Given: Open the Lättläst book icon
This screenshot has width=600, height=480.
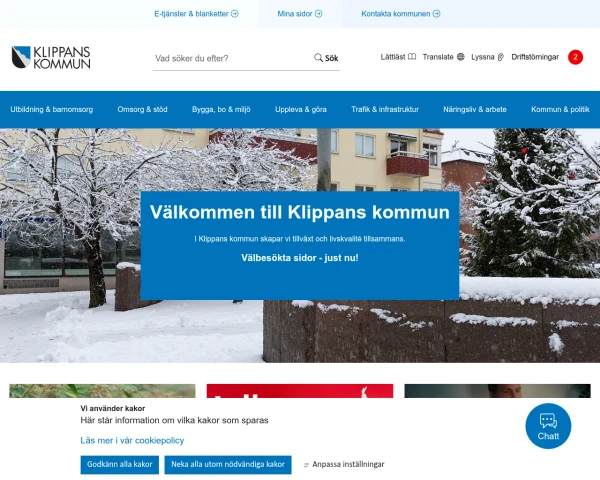Looking at the screenshot, I should click(412, 57).
